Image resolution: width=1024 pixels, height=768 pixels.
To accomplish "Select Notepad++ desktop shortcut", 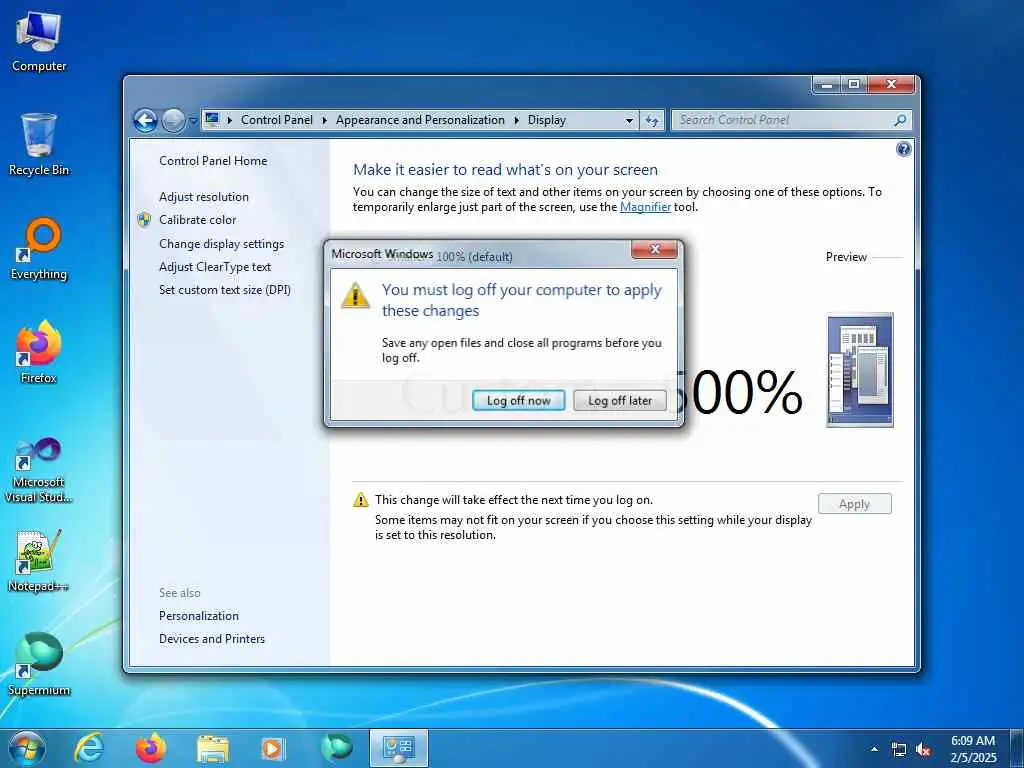I will (x=39, y=561).
